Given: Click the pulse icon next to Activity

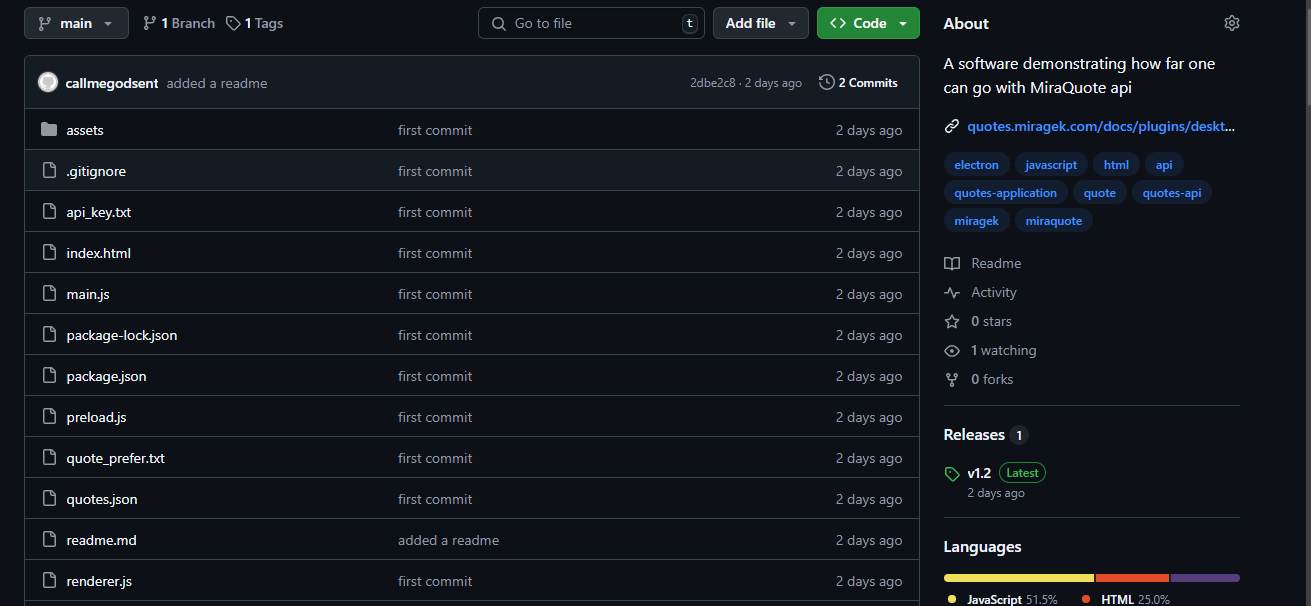Looking at the screenshot, I should click(952, 292).
